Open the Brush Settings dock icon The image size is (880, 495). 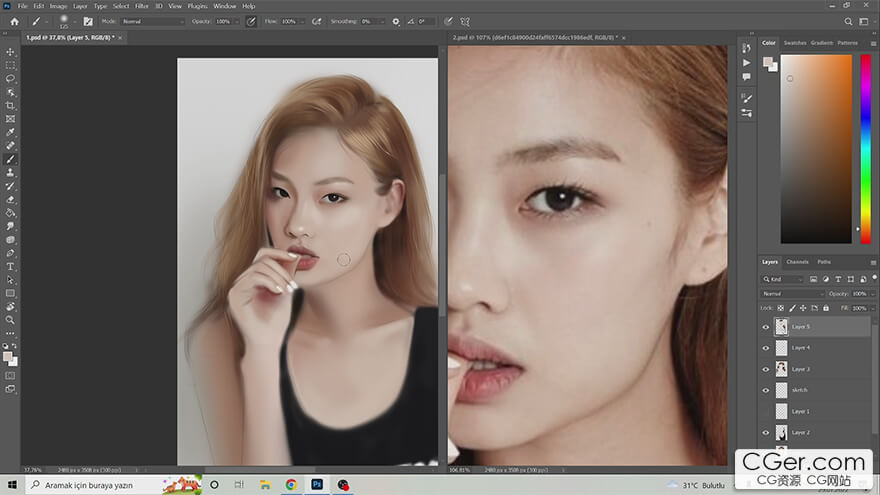coord(746,98)
